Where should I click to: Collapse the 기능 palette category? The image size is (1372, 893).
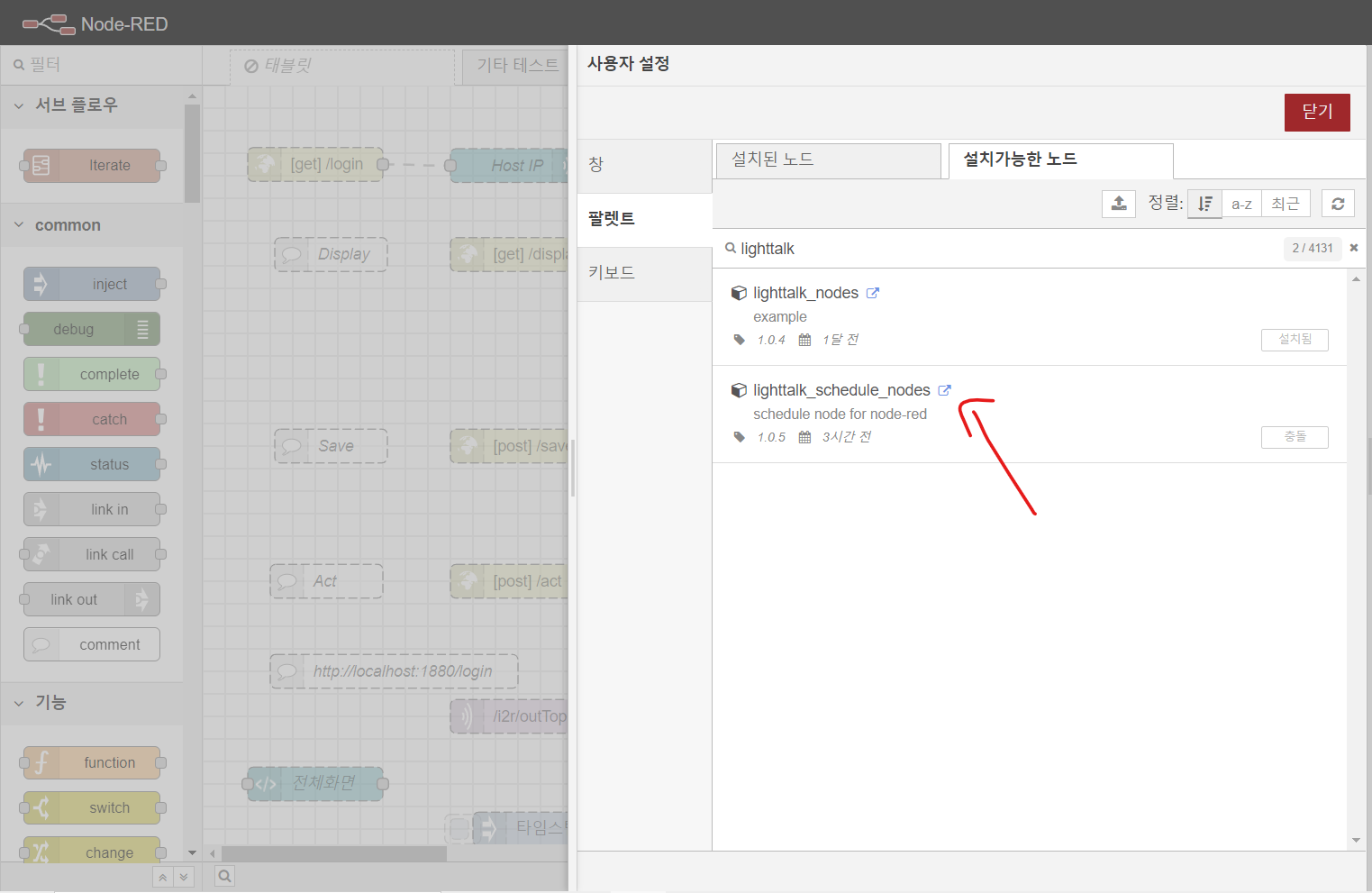[92, 703]
